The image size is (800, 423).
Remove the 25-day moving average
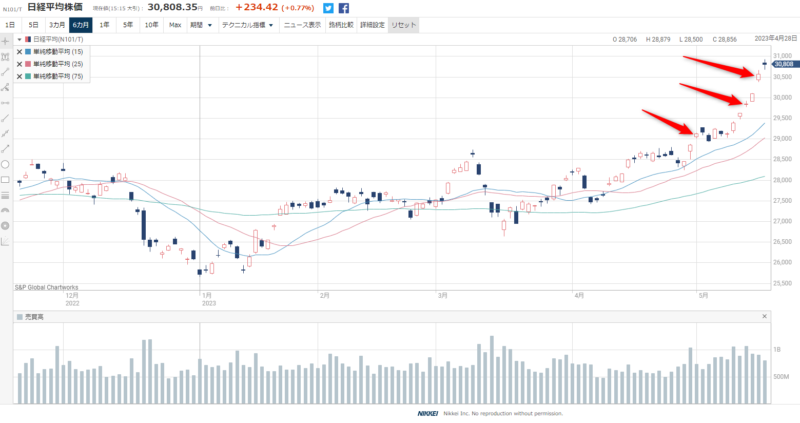[x=19, y=64]
